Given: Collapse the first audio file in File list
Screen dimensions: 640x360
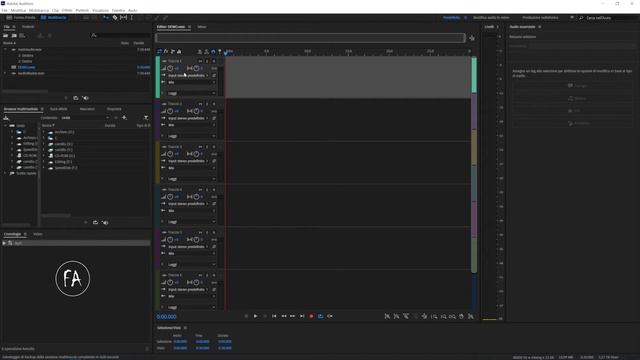Looking at the screenshot, I should click(x=5, y=49).
